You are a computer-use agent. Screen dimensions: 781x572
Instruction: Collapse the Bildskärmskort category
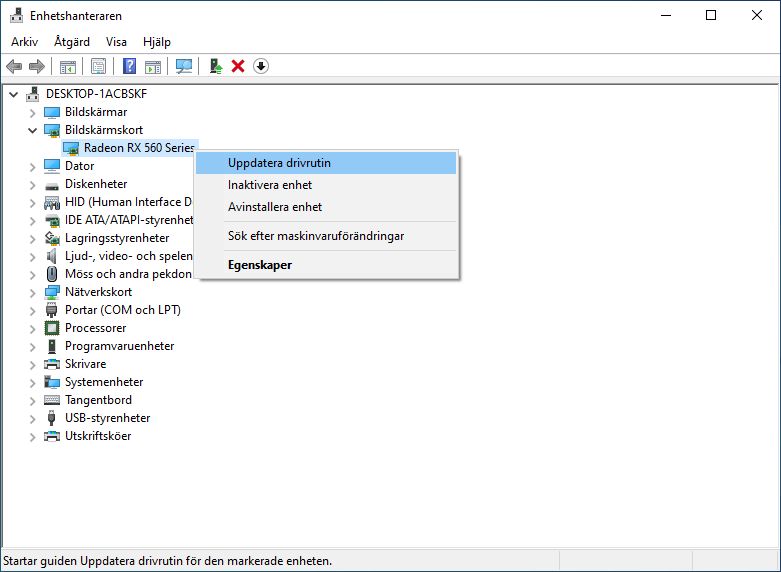pos(33,131)
